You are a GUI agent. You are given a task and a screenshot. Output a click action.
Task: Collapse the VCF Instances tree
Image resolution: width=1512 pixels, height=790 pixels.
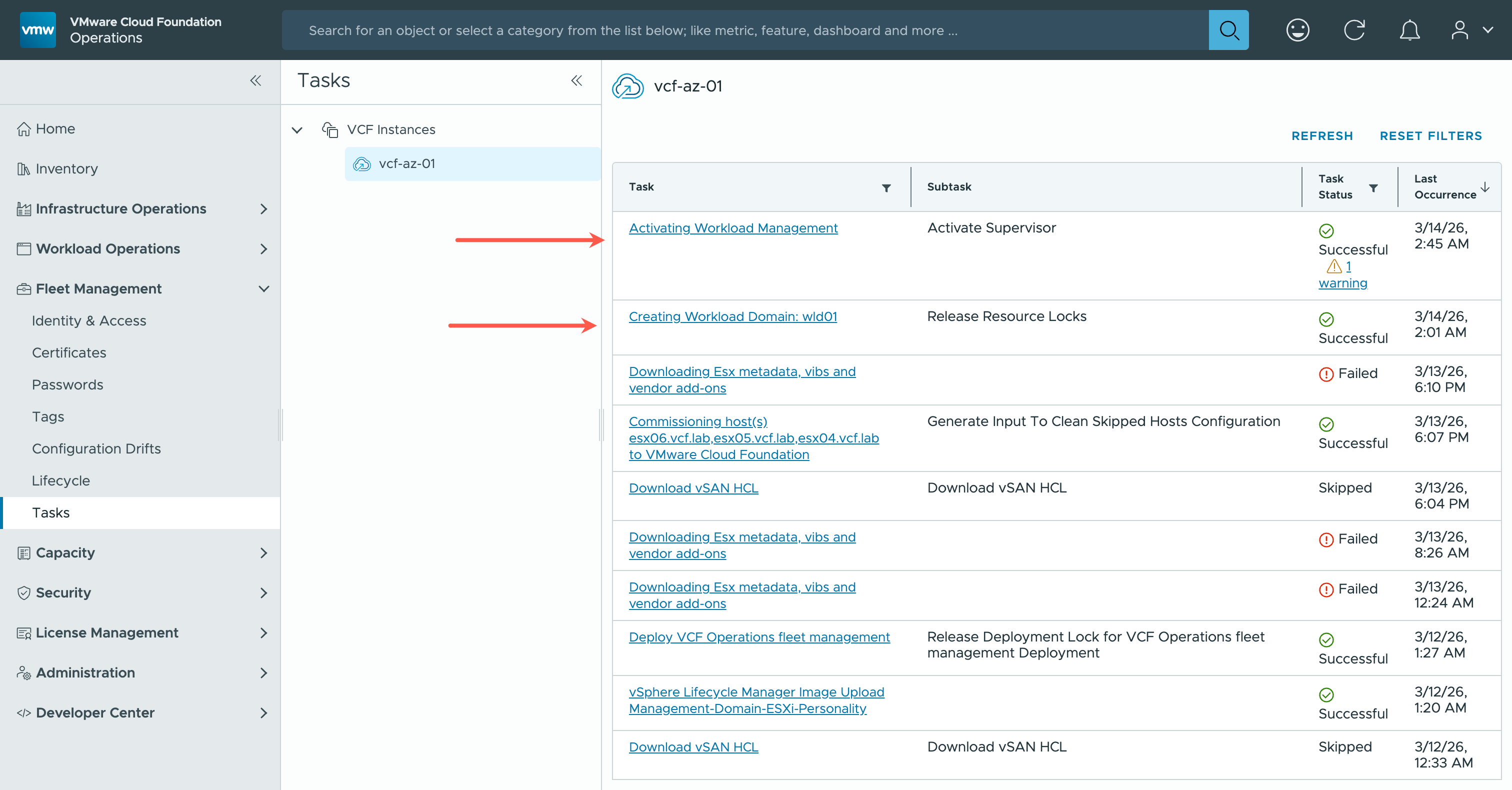(297, 129)
